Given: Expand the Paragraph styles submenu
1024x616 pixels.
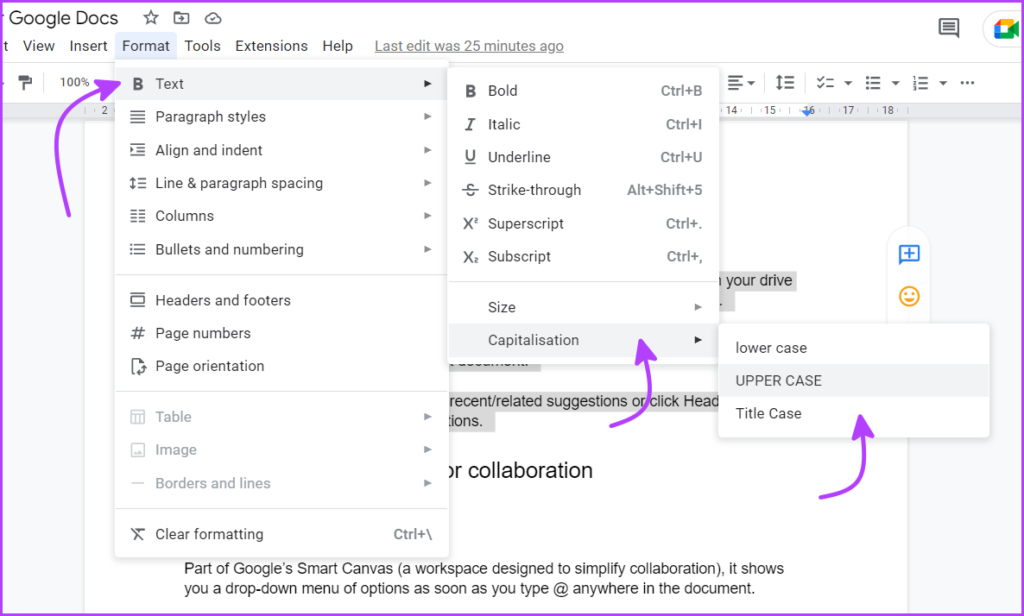Looking at the screenshot, I should pos(281,117).
